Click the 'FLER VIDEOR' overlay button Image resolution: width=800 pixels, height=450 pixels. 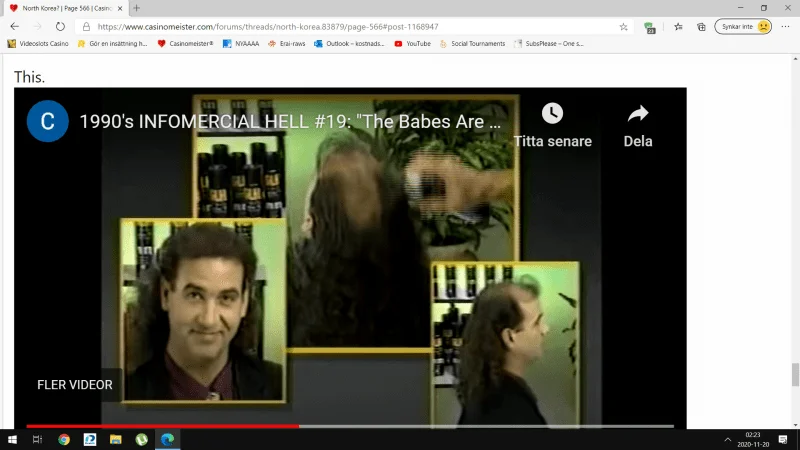pos(74,385)
